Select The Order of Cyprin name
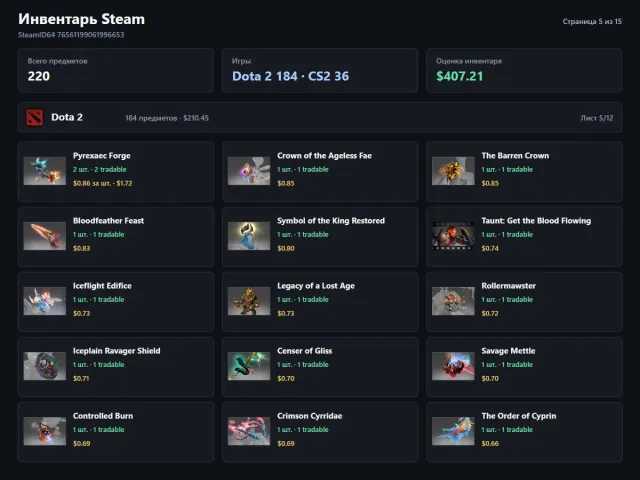 [519, 416]
